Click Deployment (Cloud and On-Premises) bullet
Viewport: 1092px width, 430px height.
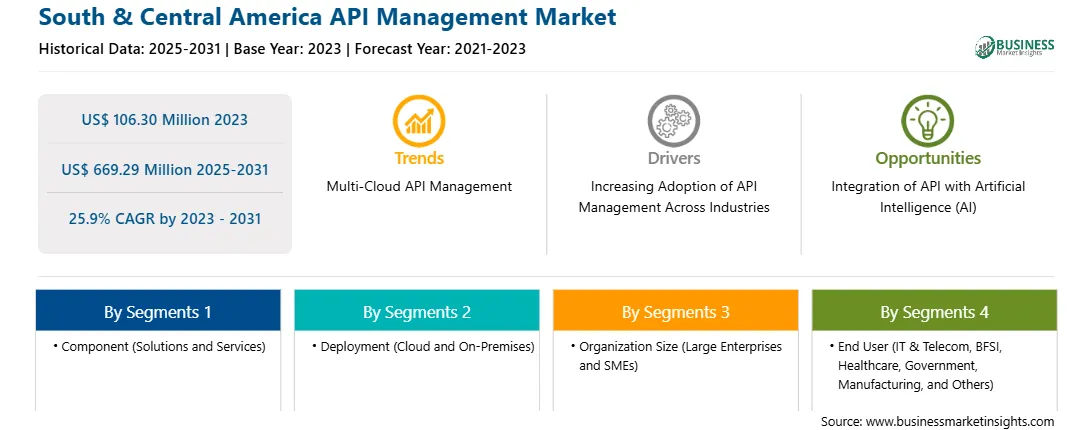(423, 346)
